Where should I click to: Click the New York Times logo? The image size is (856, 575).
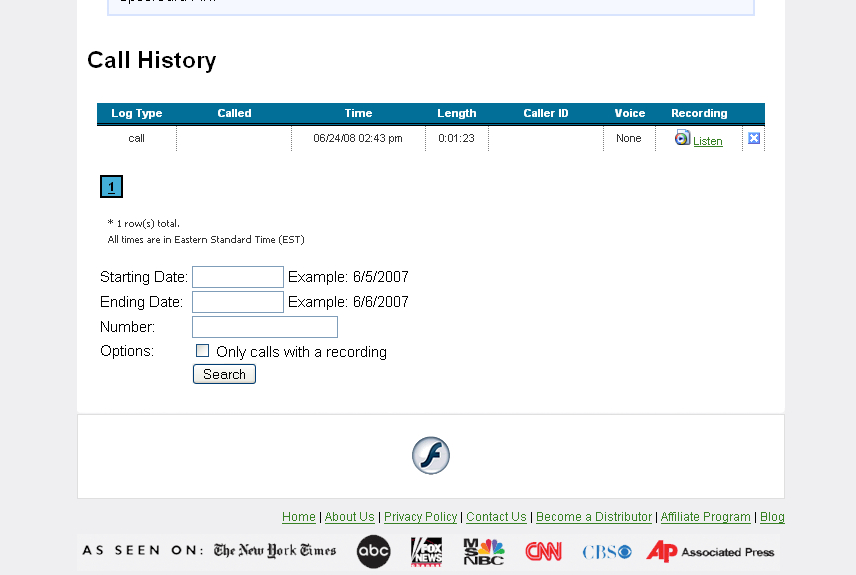[275, 551]
